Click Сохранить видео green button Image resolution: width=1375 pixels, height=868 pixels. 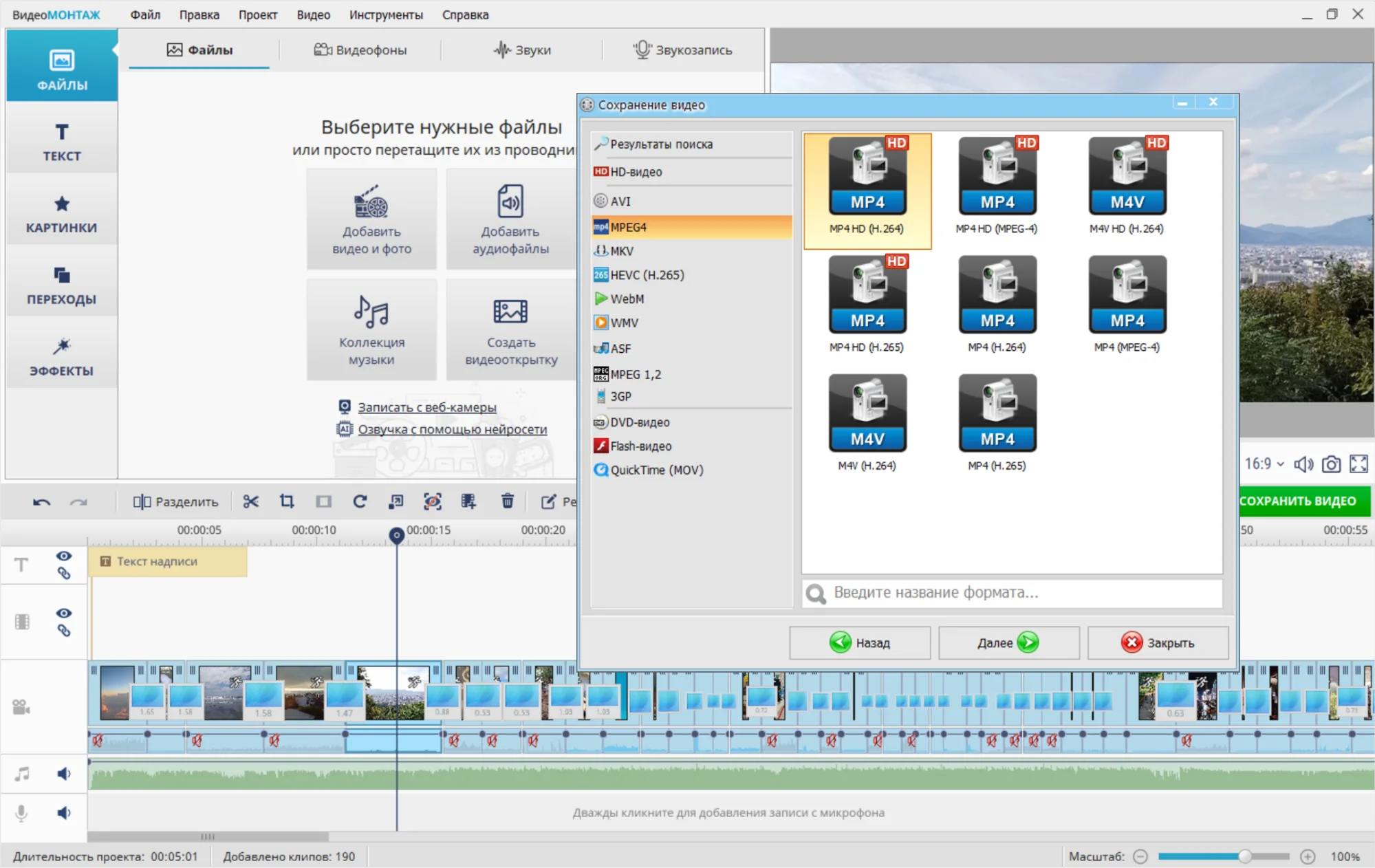click(1304, 501)
